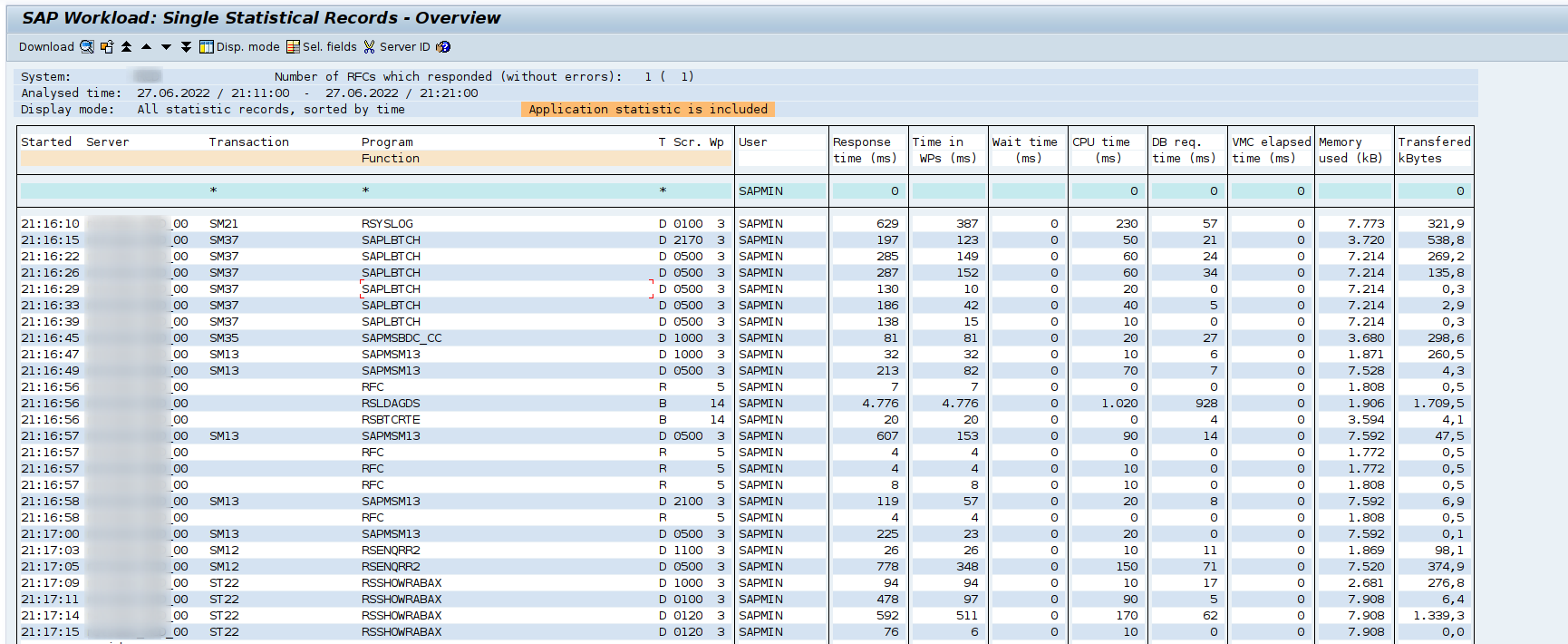Click the response time value 778
1568x644 pixels.
[x=887, y=567]
